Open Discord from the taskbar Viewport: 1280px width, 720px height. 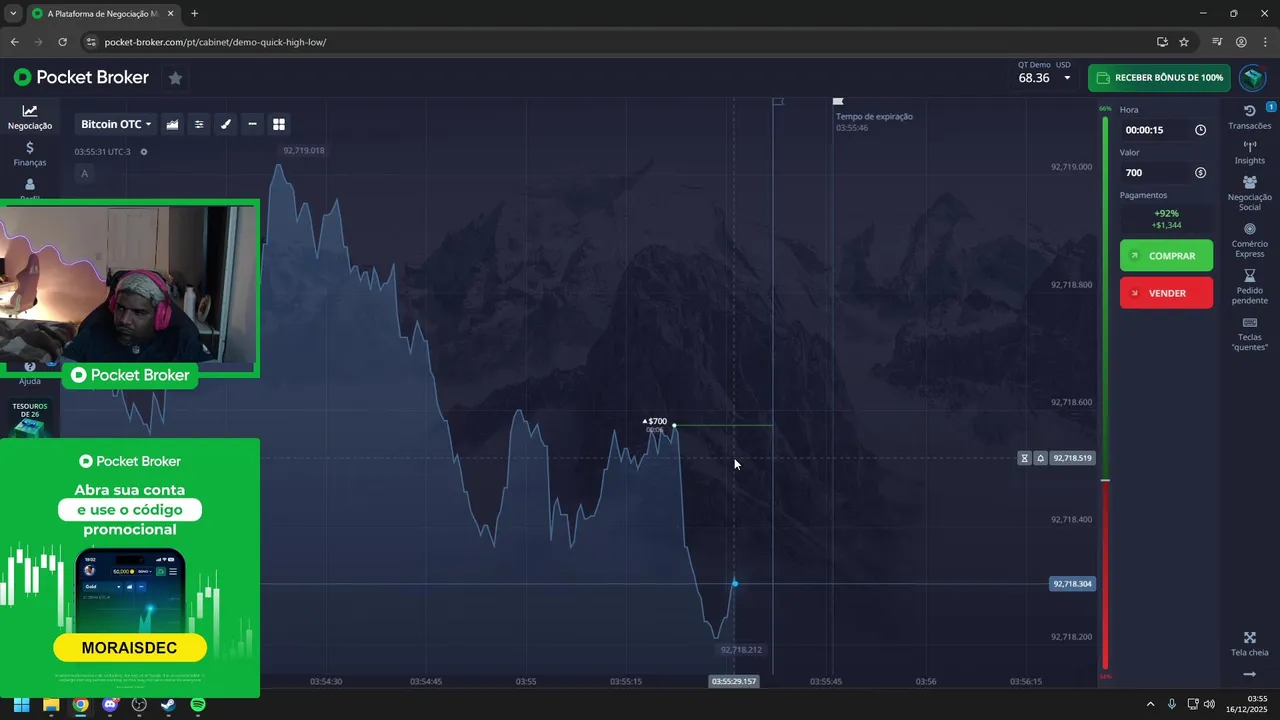pos(110,704)
